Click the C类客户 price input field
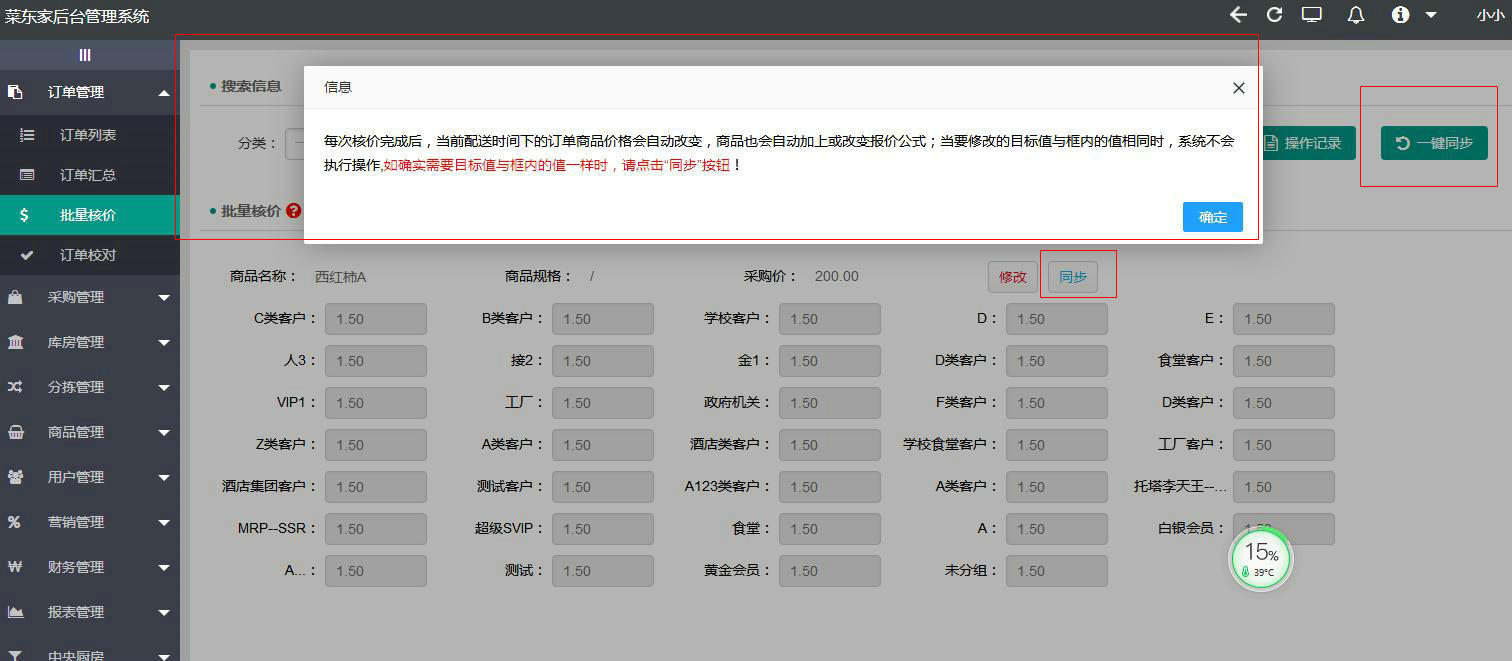This screenshot has height=661, width=1512. point(376,318)
